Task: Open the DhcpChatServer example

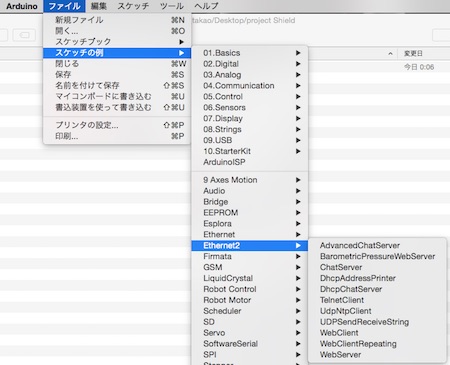Action: [x=377, y=289]
